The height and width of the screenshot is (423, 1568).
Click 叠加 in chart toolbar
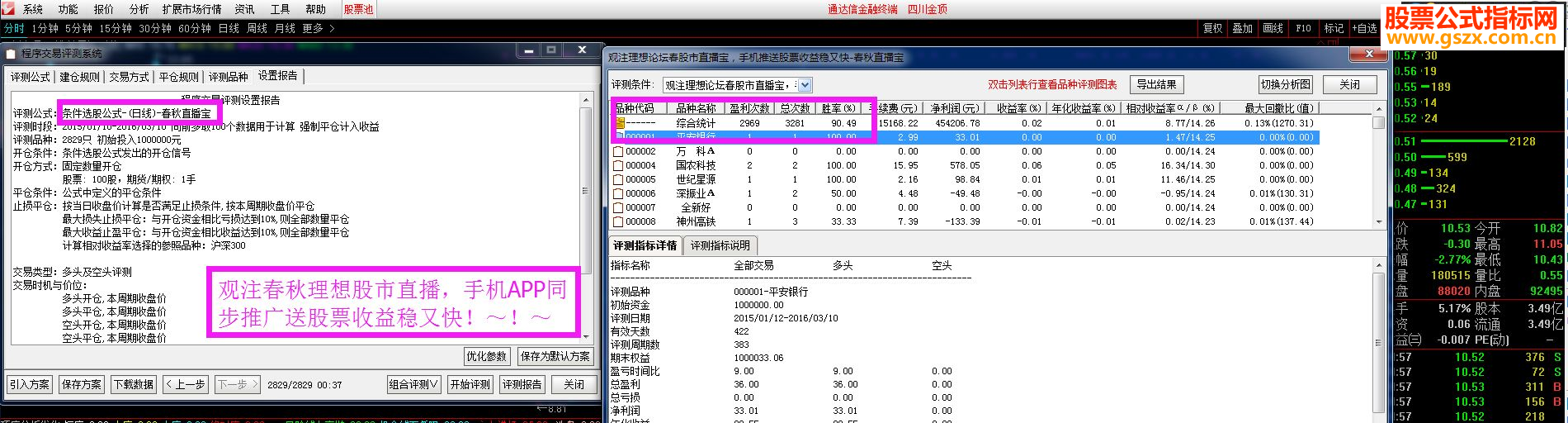1243,28
